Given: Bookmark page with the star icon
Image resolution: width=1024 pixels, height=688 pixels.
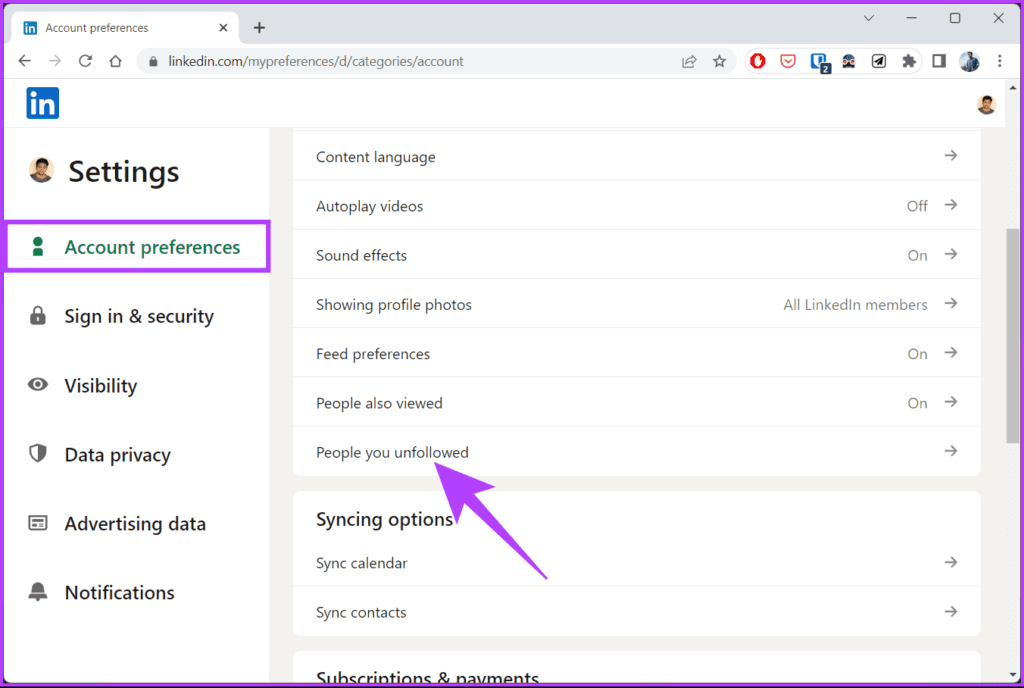Looking at the screenshot, I should [719, 61].
